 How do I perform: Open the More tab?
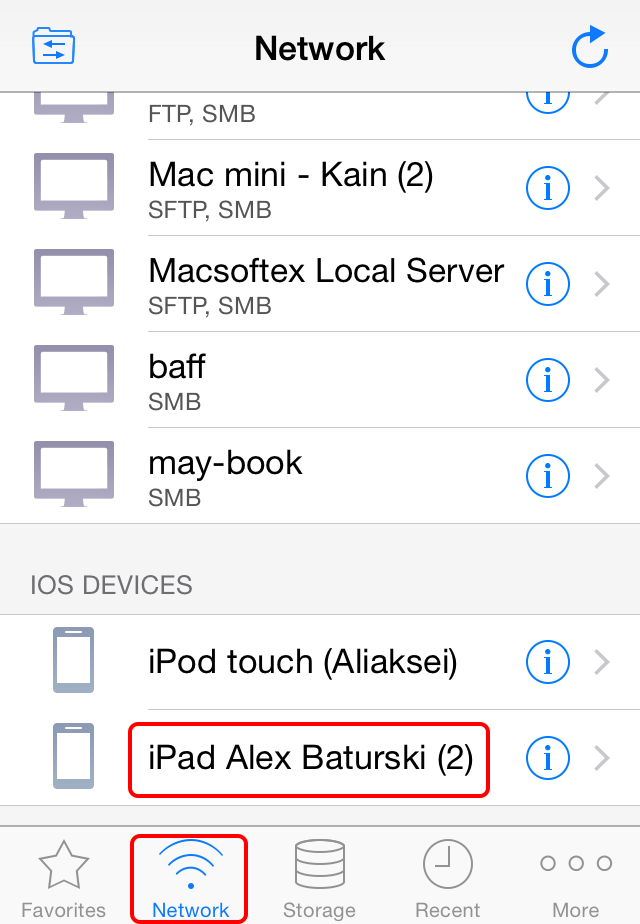pos(576,878)
